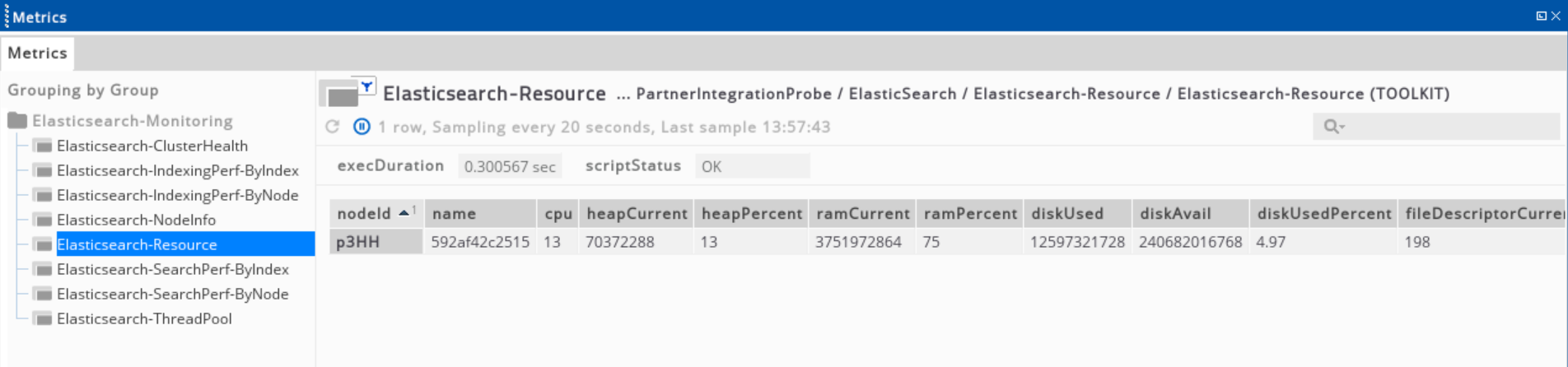Viewport: 1568px width, 367px height.
Task: Pause sampling with the blue pause icon
Action: click(x=362, y=127)
